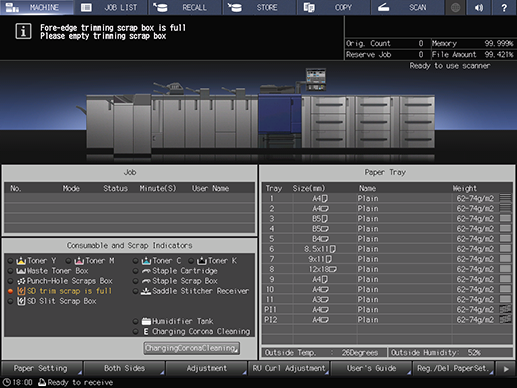517x388 pixels.
Task: Click tray 1 paper level indicator
Action: (x=505, y=198)
